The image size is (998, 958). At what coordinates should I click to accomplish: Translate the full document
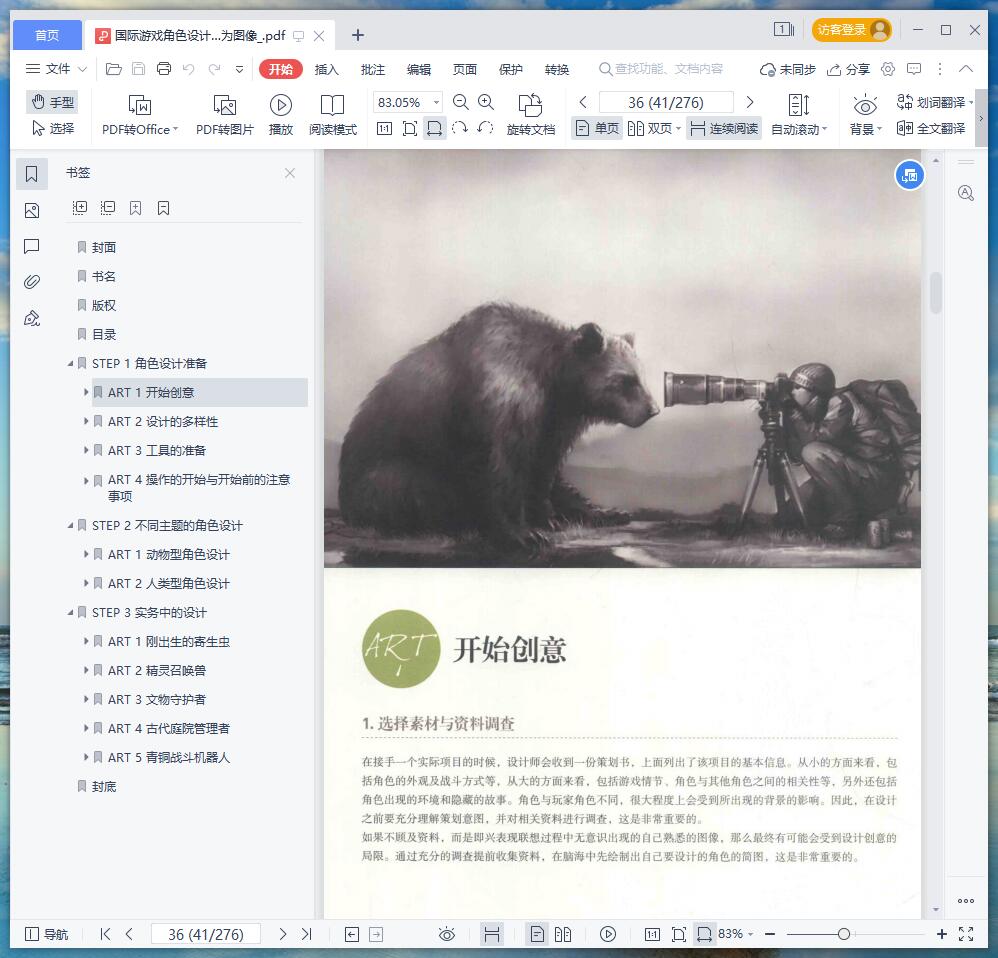[x=931, y=129]
